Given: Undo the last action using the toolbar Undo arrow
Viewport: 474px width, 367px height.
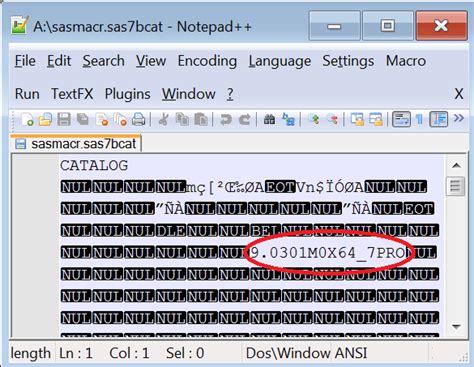Looking at the screenshot, I should (x=226, y=119).
